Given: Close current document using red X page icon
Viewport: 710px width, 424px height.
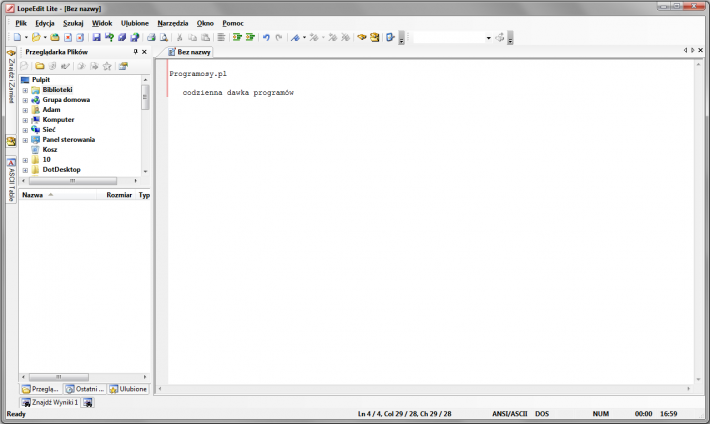Looking at the screenshot, I should (x=68, y=38).
